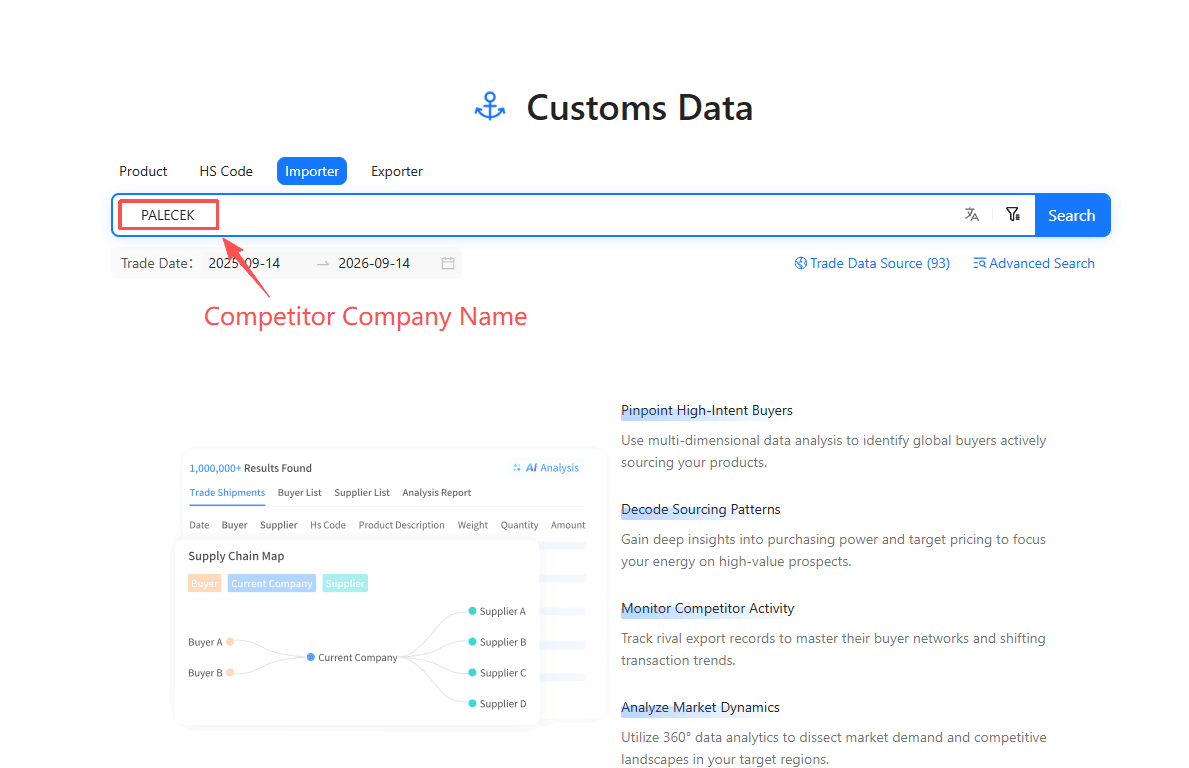Screen dimensions: 1189x768
Task: Click the Trade Data Source globe icon
Action: tap(801, 263)
